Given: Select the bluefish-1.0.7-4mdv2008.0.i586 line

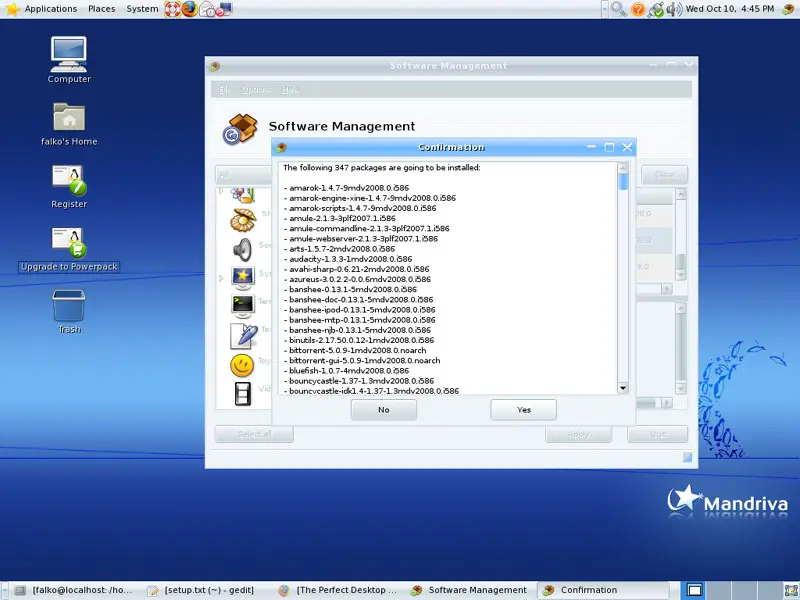Looking at the screenshot, I should [346, 370].
